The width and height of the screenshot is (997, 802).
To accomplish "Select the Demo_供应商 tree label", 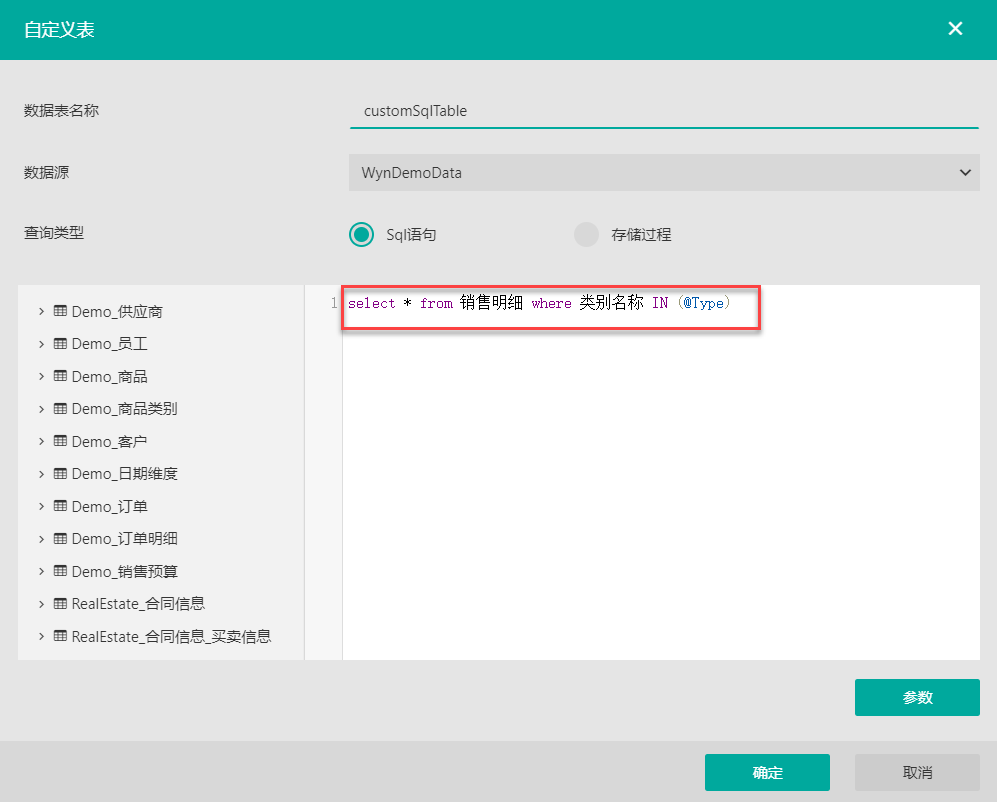I will tap(117, 312).
